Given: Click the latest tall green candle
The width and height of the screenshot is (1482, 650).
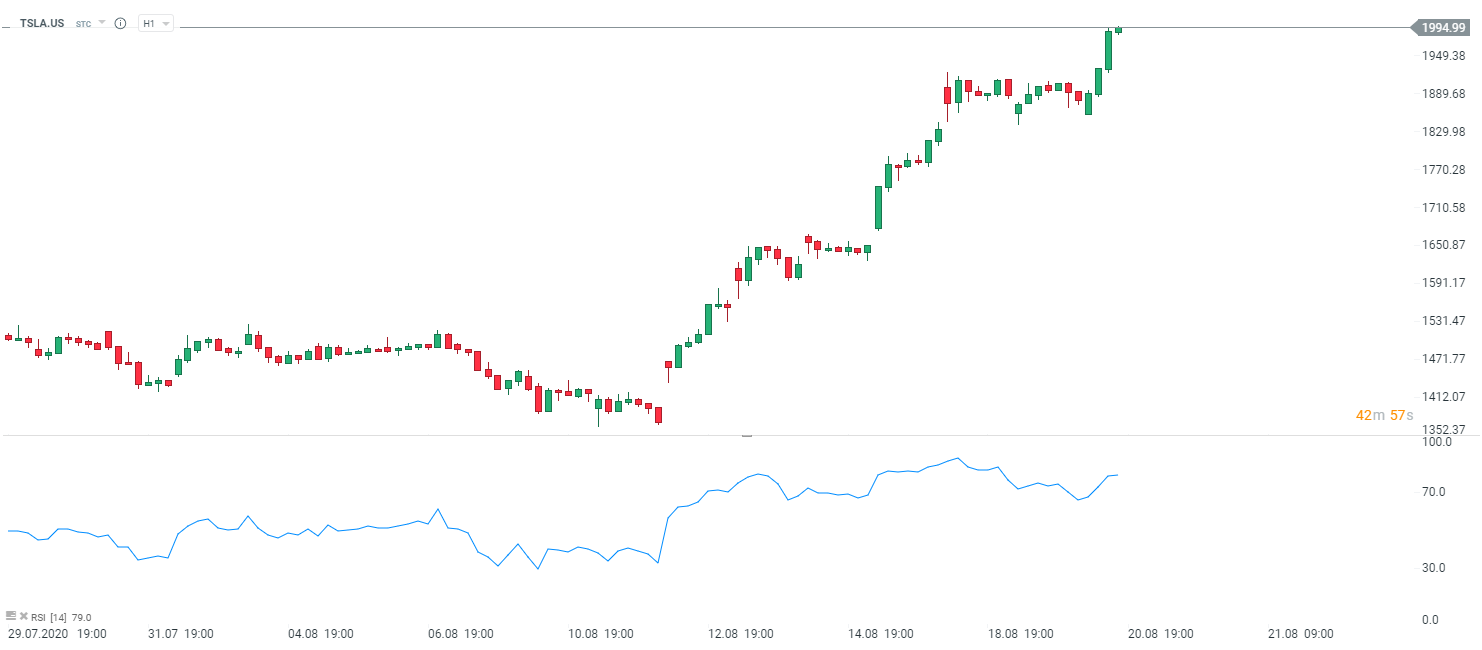Looking at the screenshot, I should pos(1108,51).
